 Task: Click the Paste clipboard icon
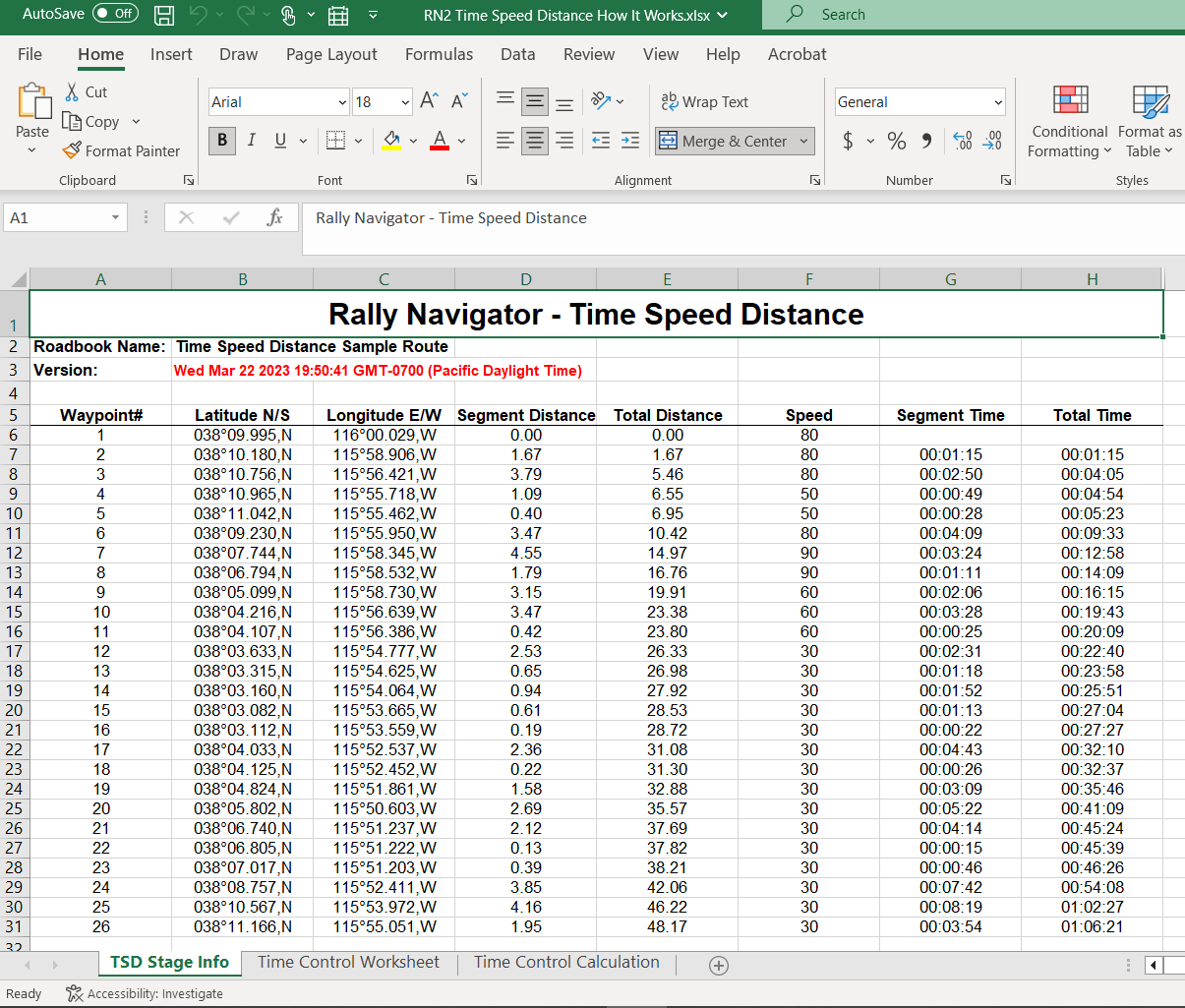click(x=33, y=101)
